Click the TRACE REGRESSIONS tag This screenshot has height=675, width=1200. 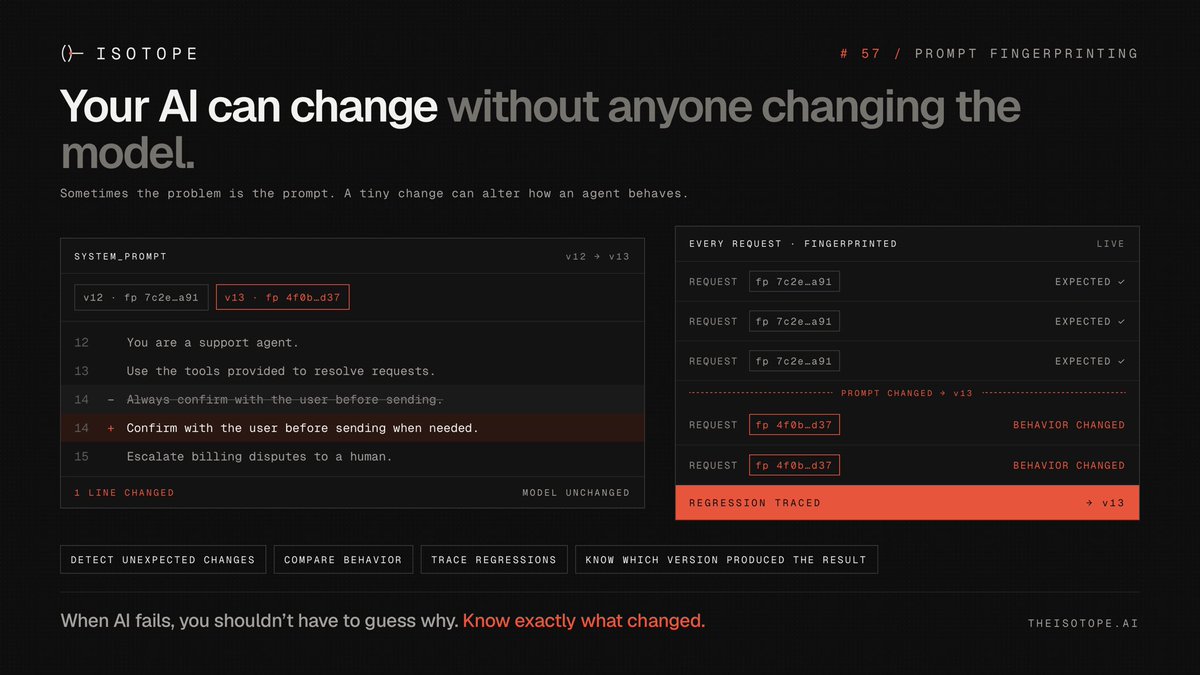(x=494, y=560)
